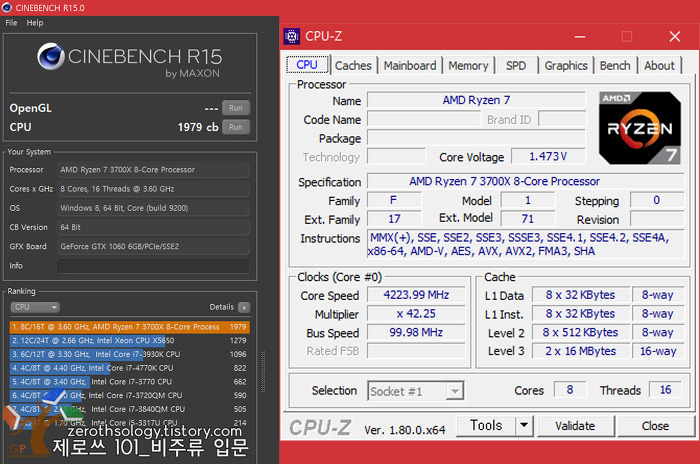Click the Instructions list text
Screen dimensions: 700x464
(525, 244)
